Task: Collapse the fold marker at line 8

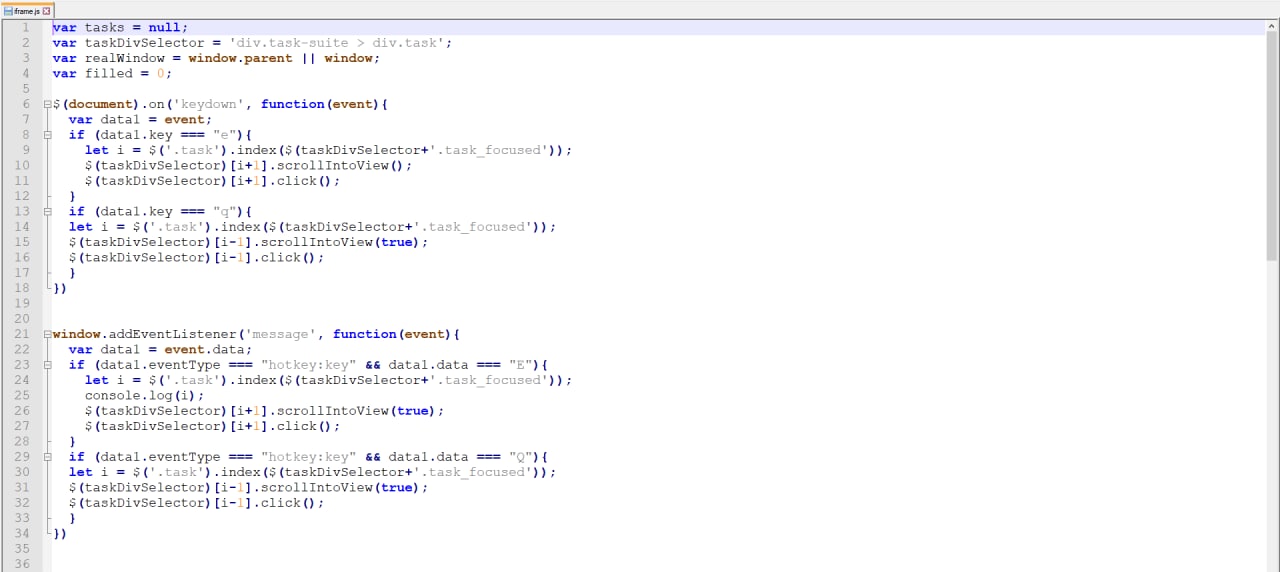Action: coord(47,135)
